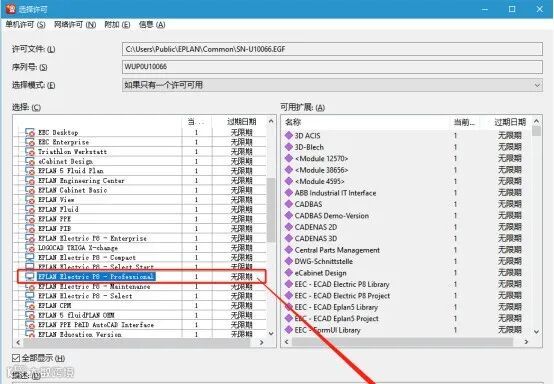Click the diamond icon of EEC - ECAD Electric P8 Project

(x=289, y=295)
